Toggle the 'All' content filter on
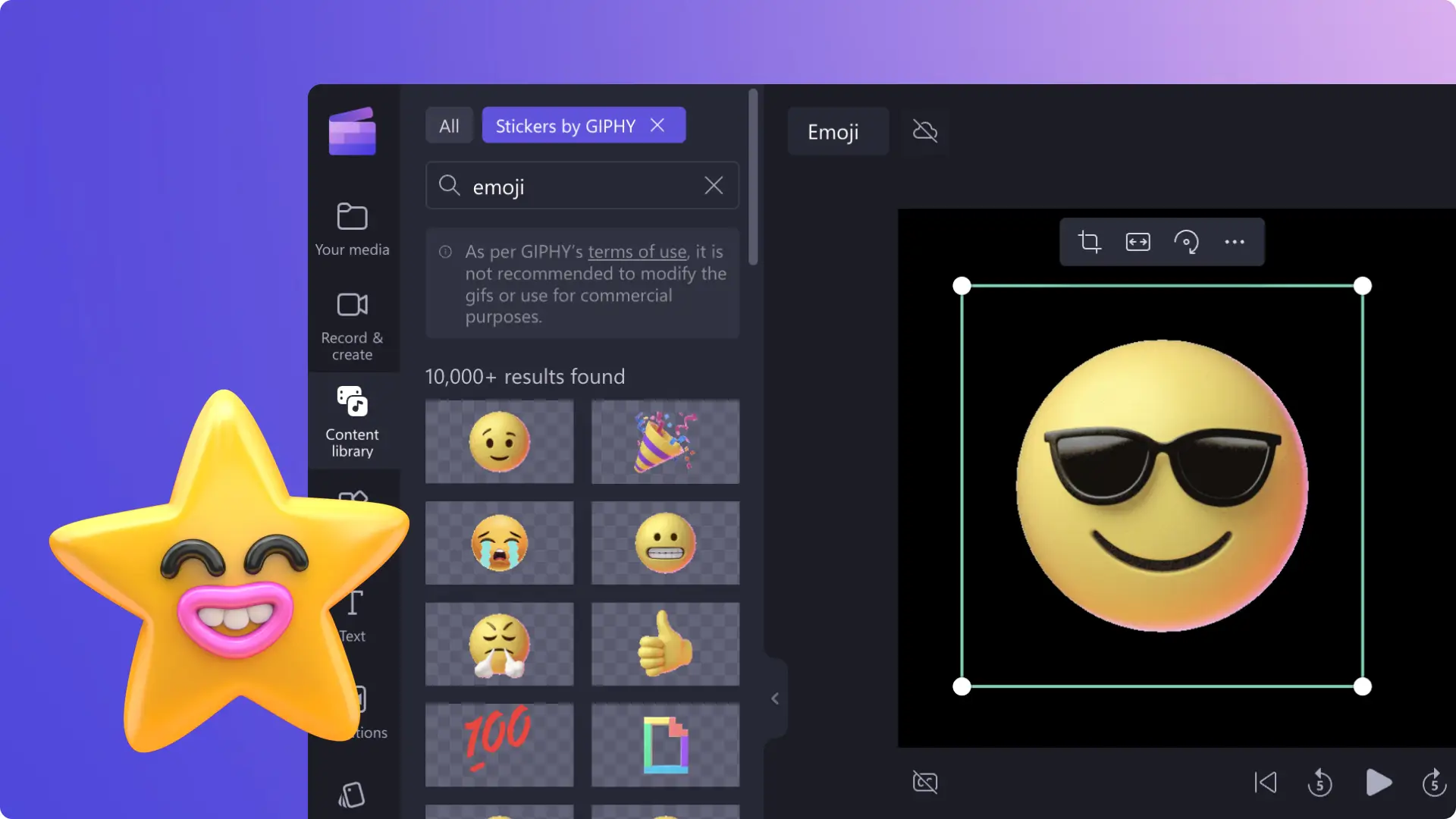The height and width of the screenshot is (819, 1456). pos(448,125)
